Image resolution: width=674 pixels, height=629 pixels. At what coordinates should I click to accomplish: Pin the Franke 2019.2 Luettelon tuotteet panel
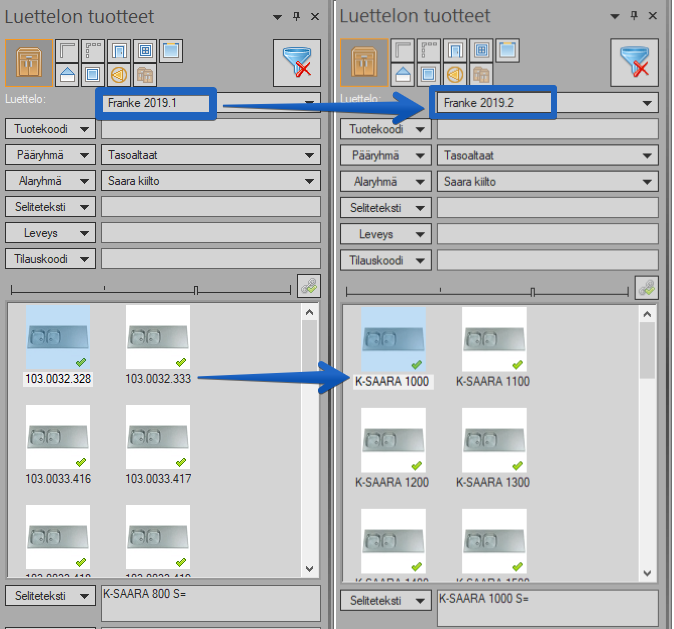tap(634, 15)
